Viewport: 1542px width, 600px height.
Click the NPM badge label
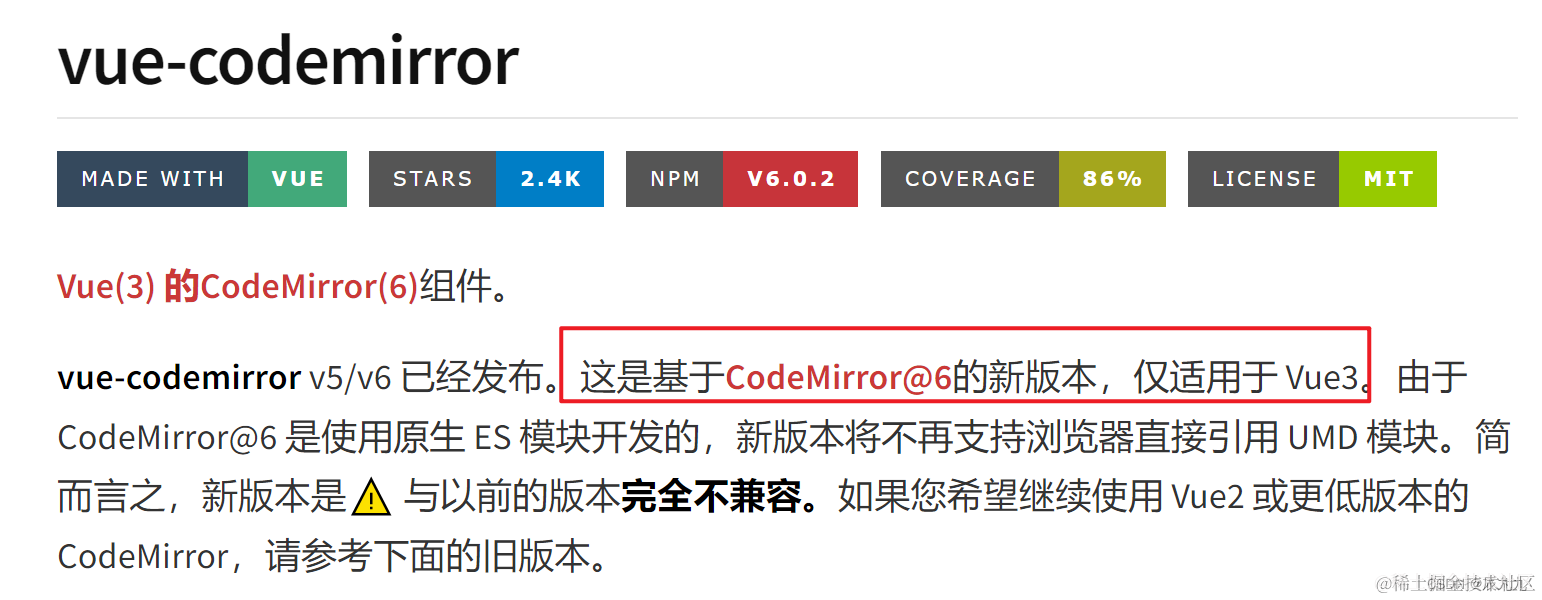[x=674, y=179]
